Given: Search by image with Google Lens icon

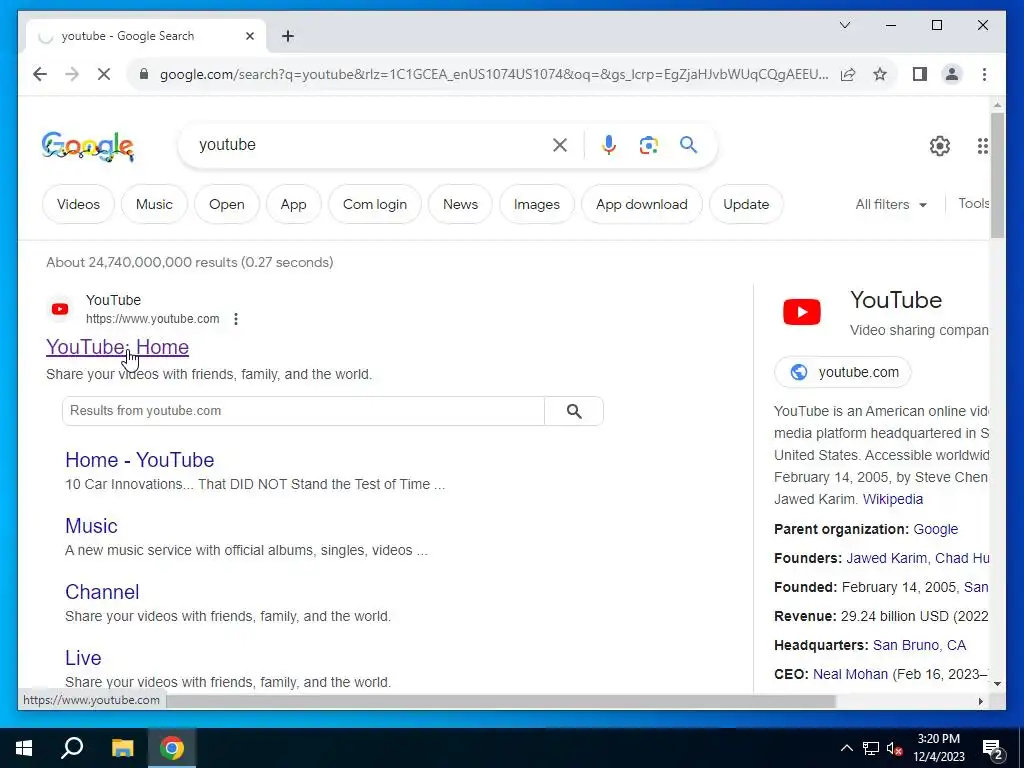Looking at the screenshot, I should [648, 145].
